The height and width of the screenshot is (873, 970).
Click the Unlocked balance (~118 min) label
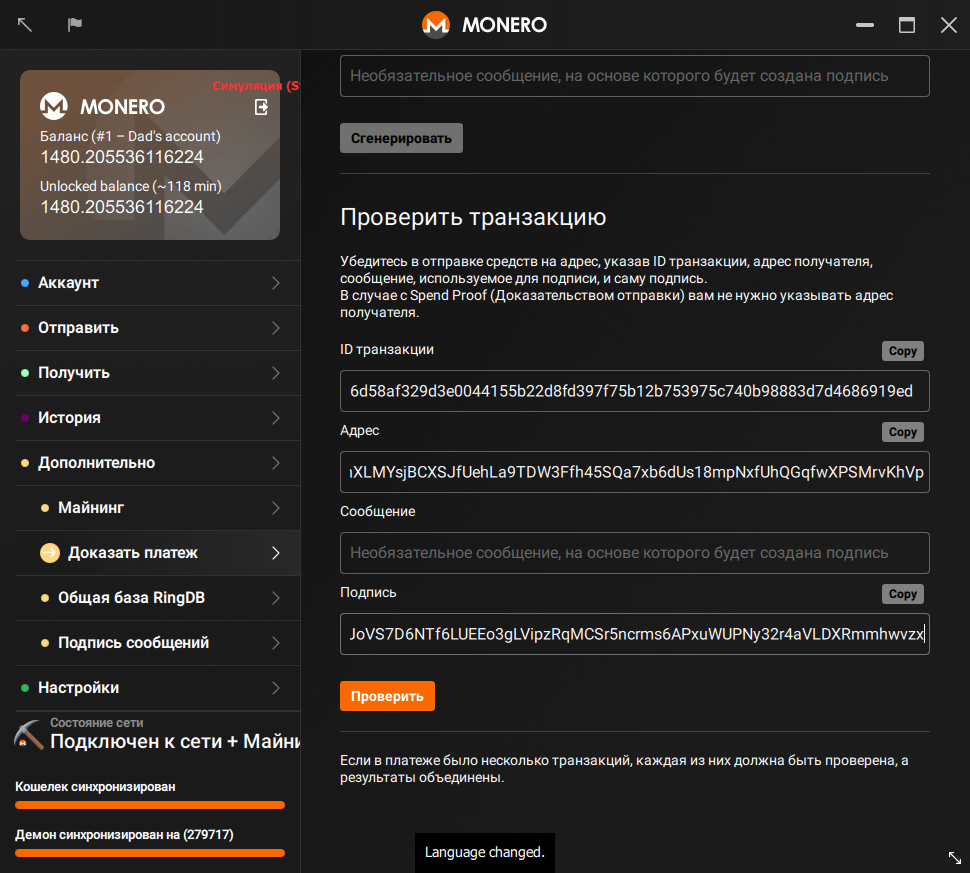tap(131, 186)
